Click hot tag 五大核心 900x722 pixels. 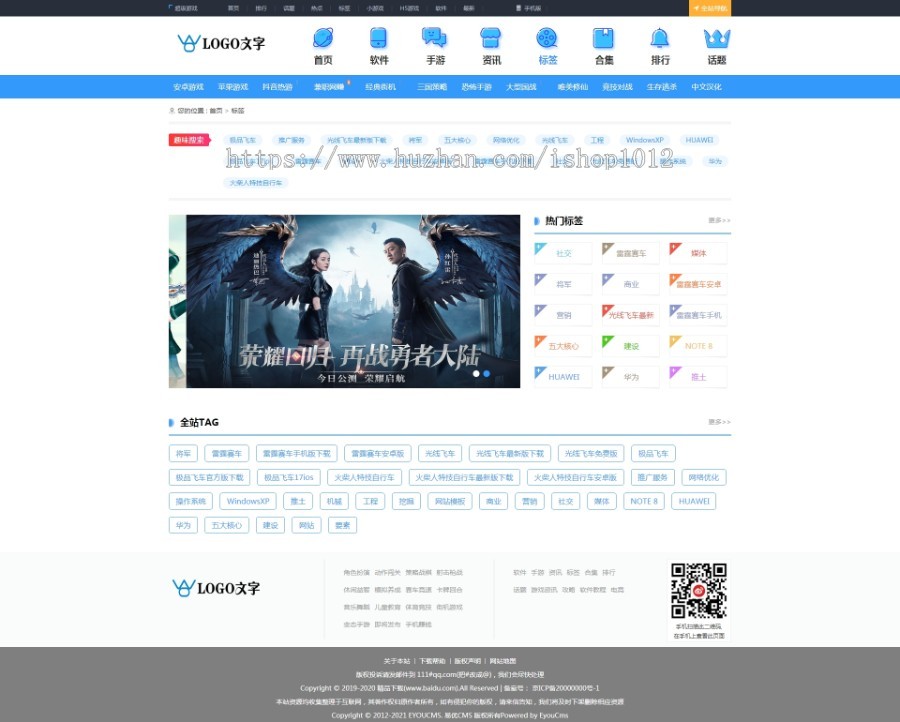(x=563, y=346)
